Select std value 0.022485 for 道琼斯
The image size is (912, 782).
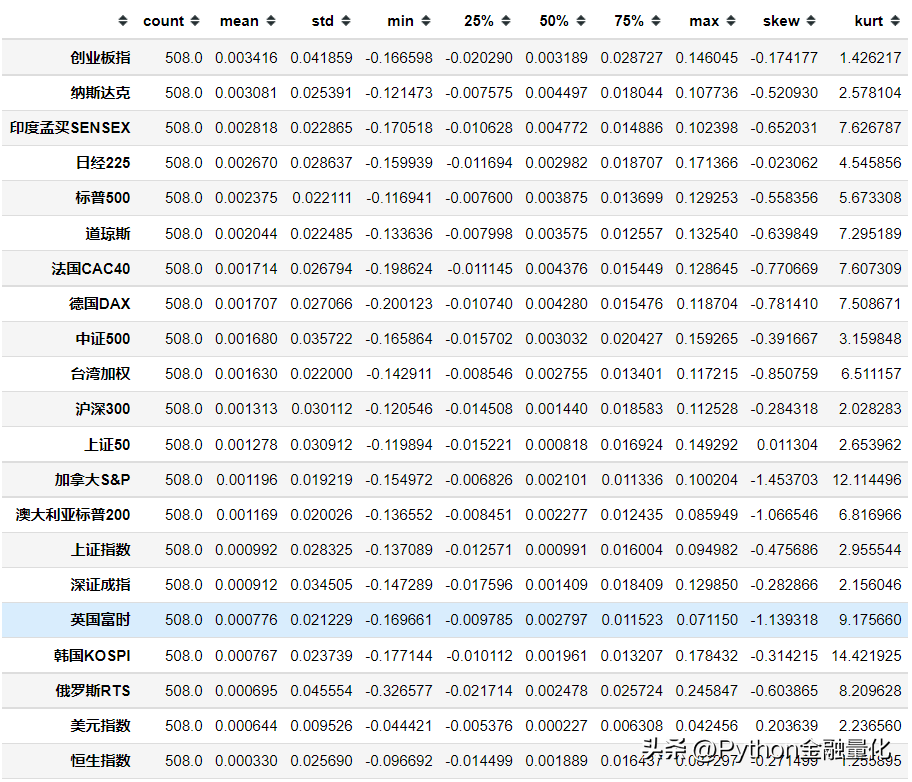pos(322,233)
